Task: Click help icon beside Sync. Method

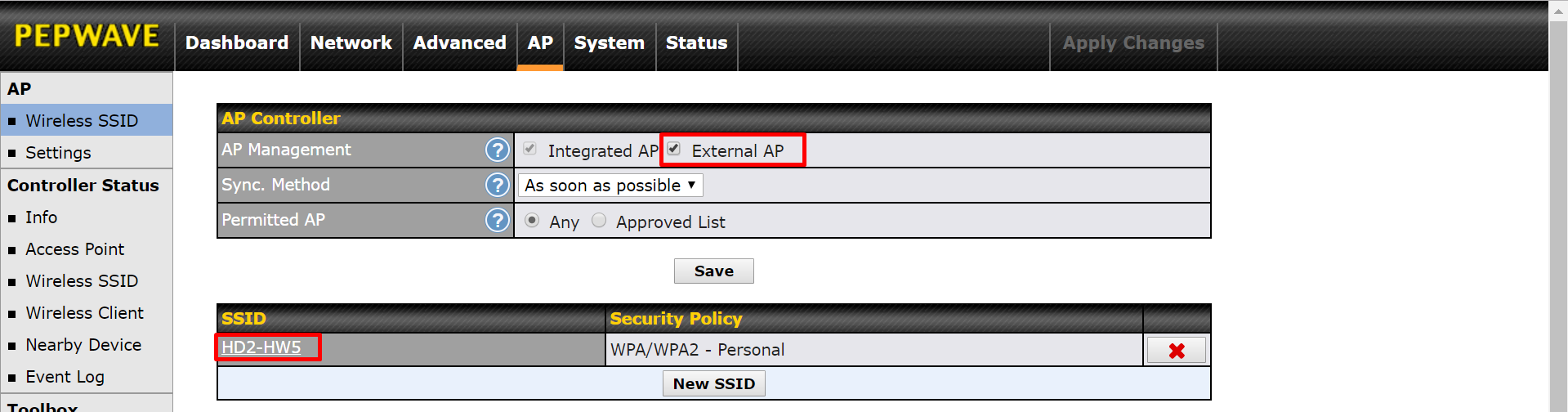Action: tap(497, 185)
